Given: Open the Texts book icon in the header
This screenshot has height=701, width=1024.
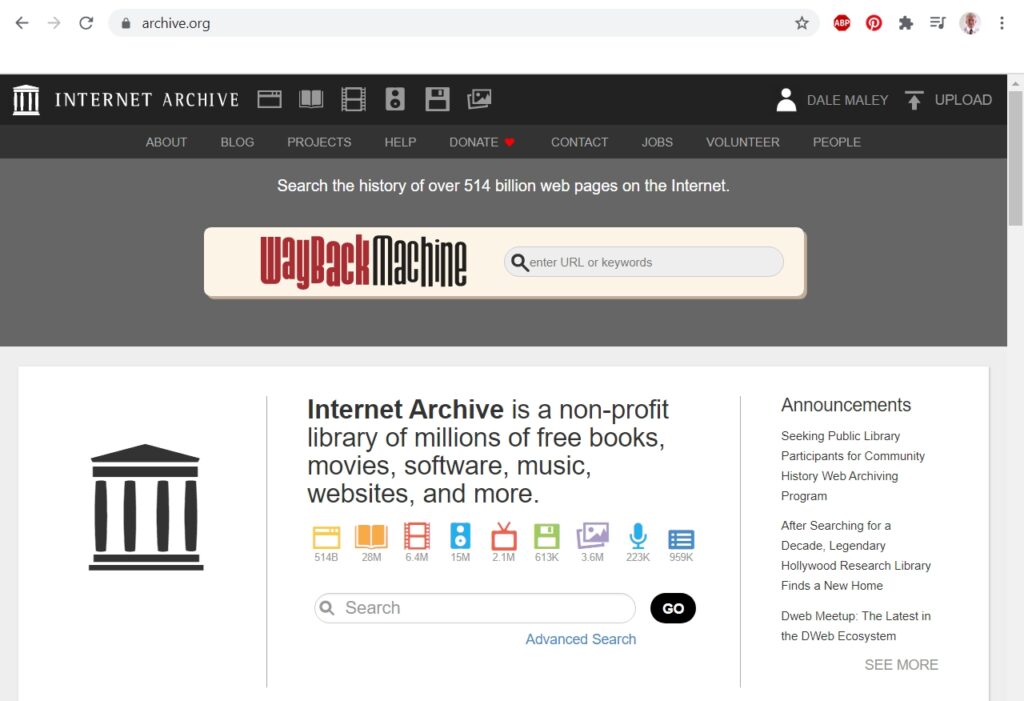Looking at the screenshot, I should tap(311, 99).
